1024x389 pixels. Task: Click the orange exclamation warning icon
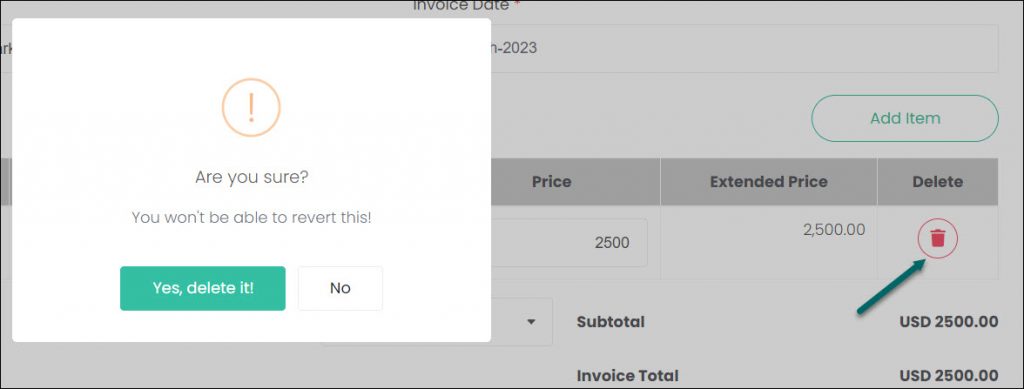[251, 108]
